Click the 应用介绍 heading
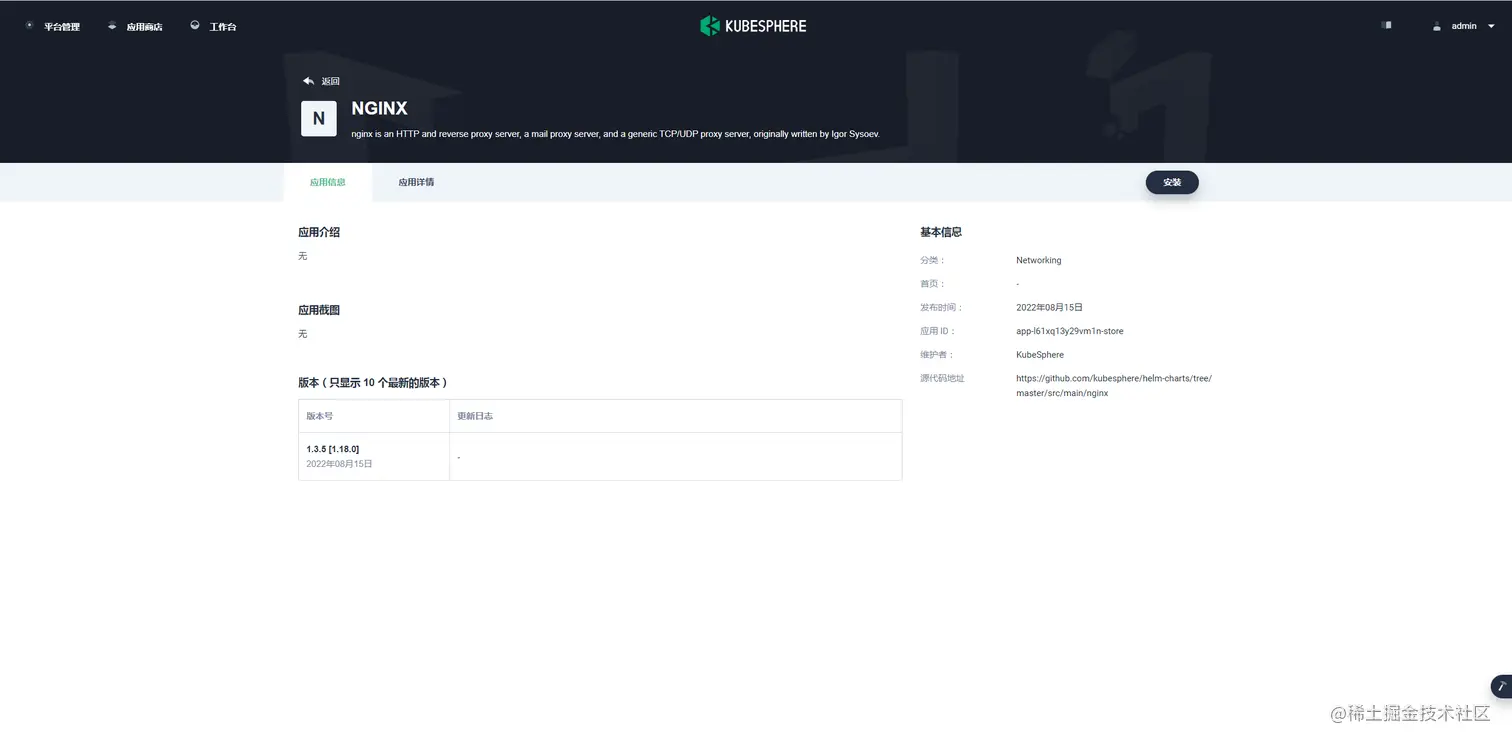The width and height of the screenshot is (1512, 745). point(319,232)
